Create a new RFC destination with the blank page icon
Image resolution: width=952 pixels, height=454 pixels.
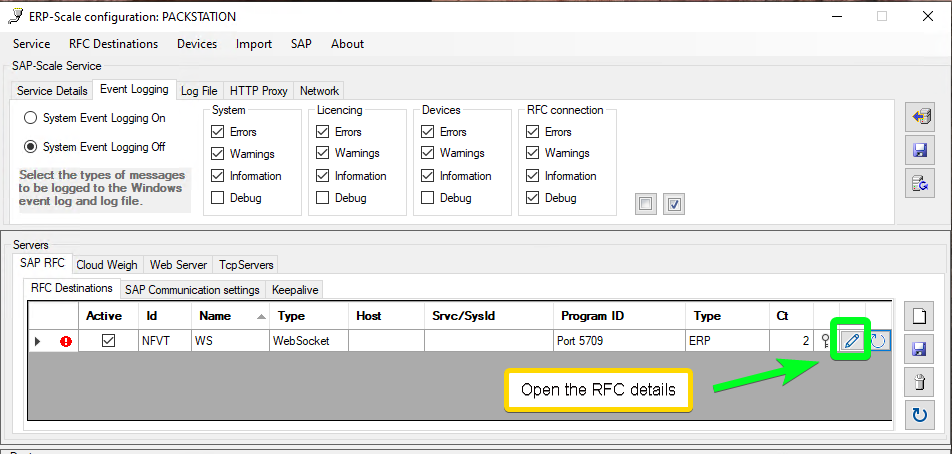click(919, 316)
